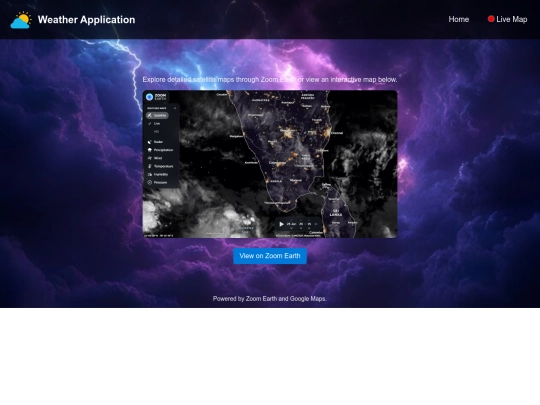Click the Weather Application title
This screenshot has width=540, height=405.
click(86, 20)
